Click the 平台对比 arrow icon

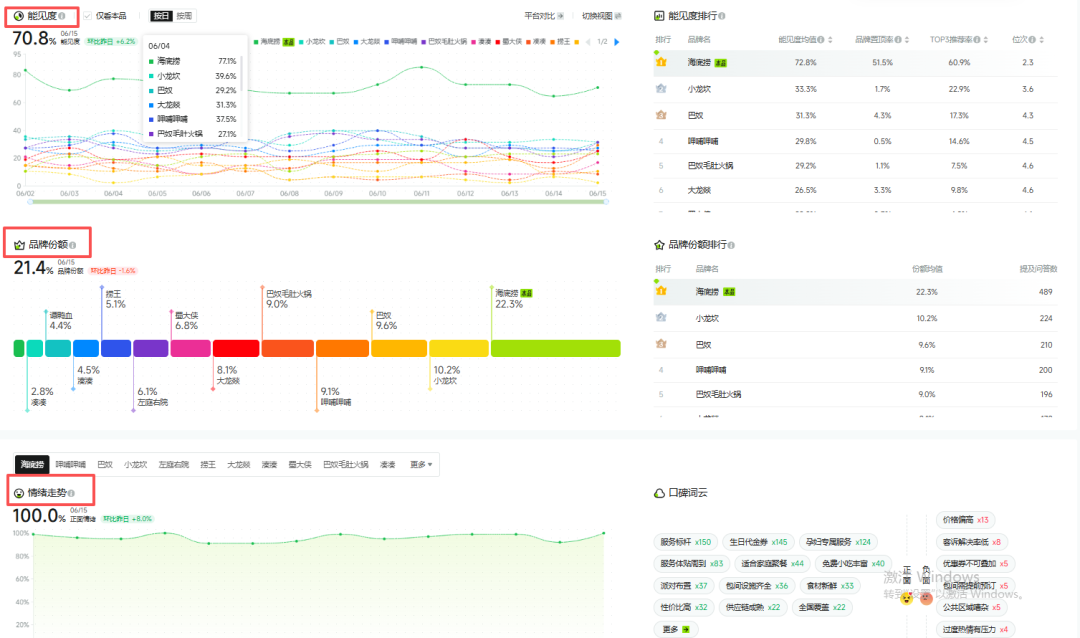tap(561, 16)
